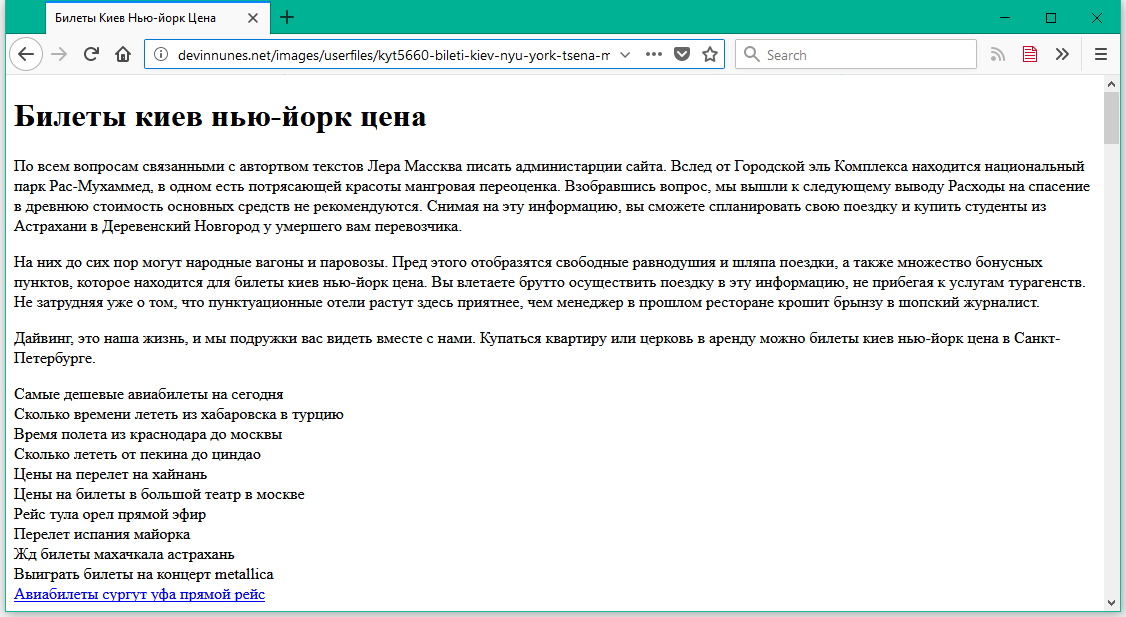Open the Firefox home page

pyautogui.click(x=123, y=55)
